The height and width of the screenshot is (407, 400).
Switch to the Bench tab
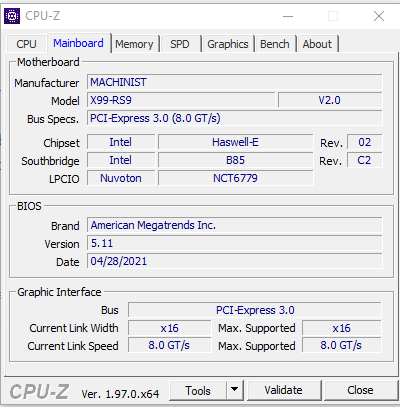coord(275,44)
